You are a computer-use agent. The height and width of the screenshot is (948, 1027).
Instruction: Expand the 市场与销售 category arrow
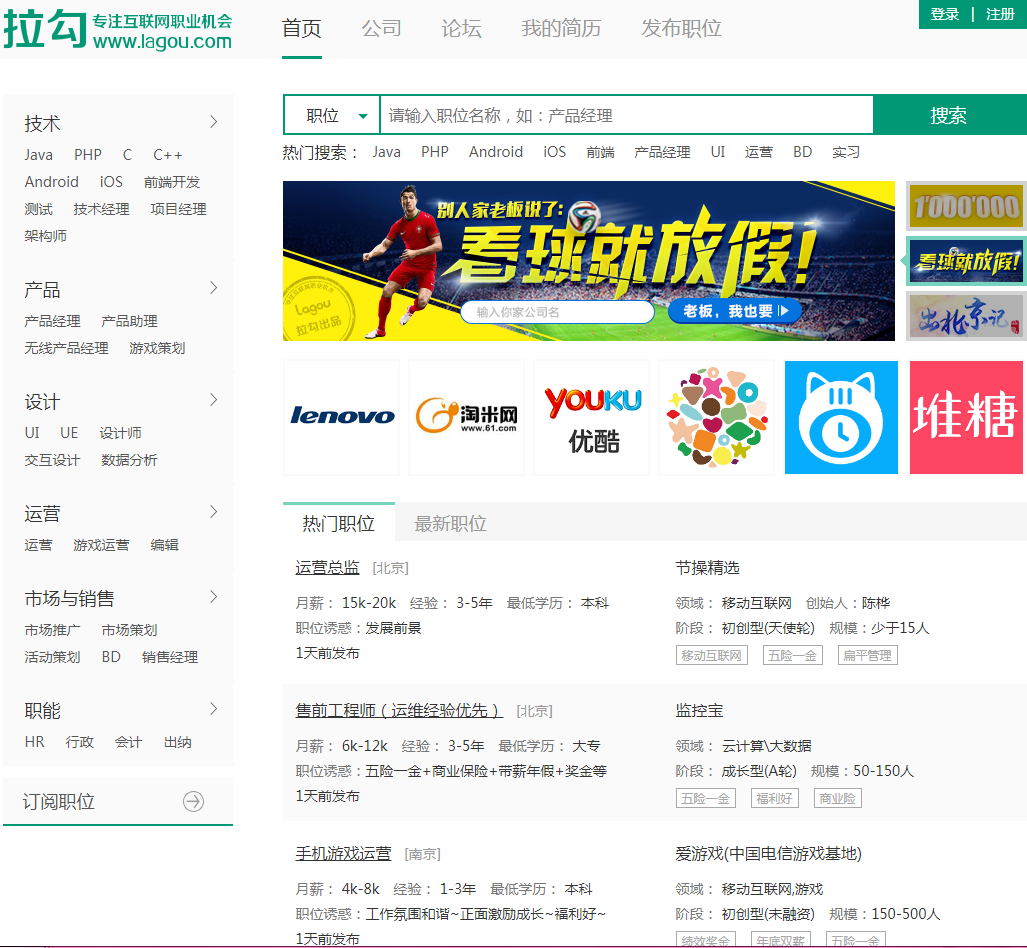214,597
